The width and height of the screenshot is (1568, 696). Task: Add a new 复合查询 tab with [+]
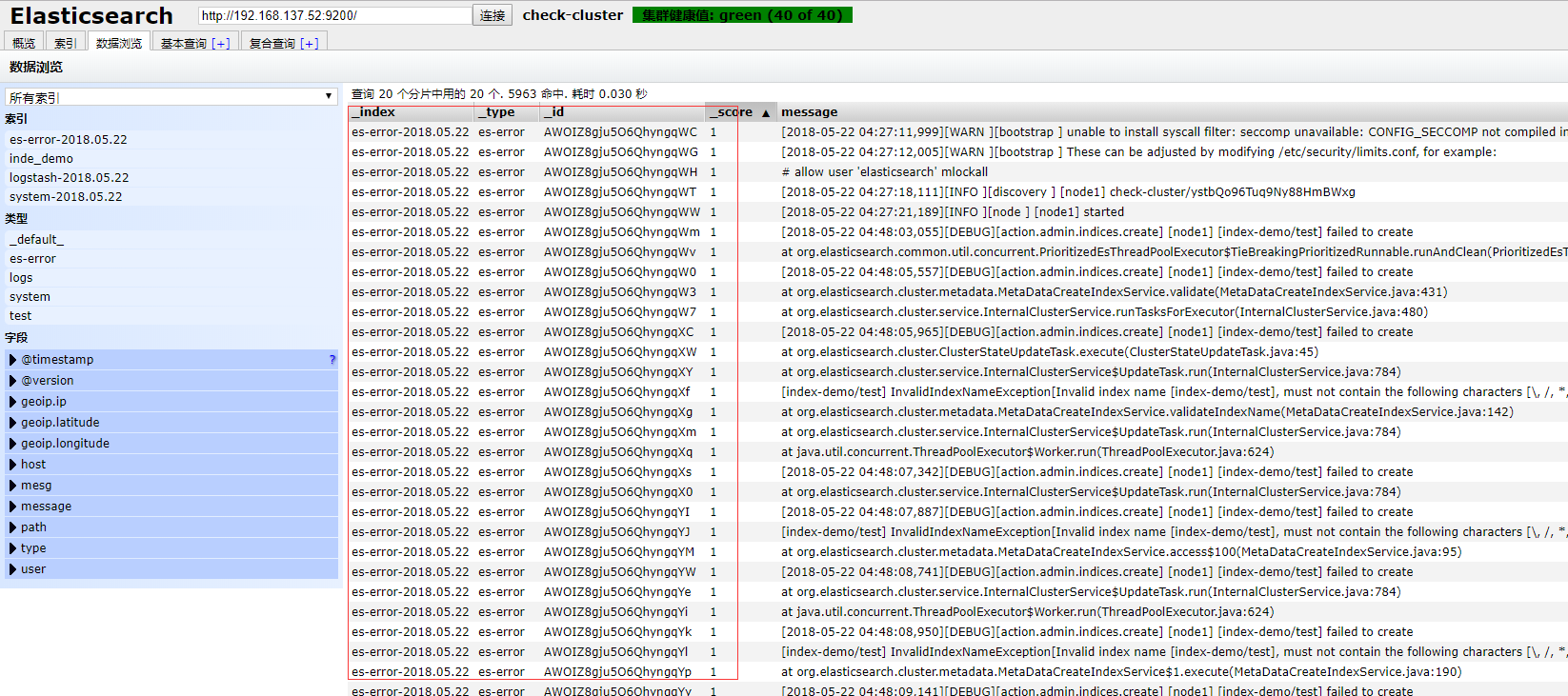pos(310,43)
